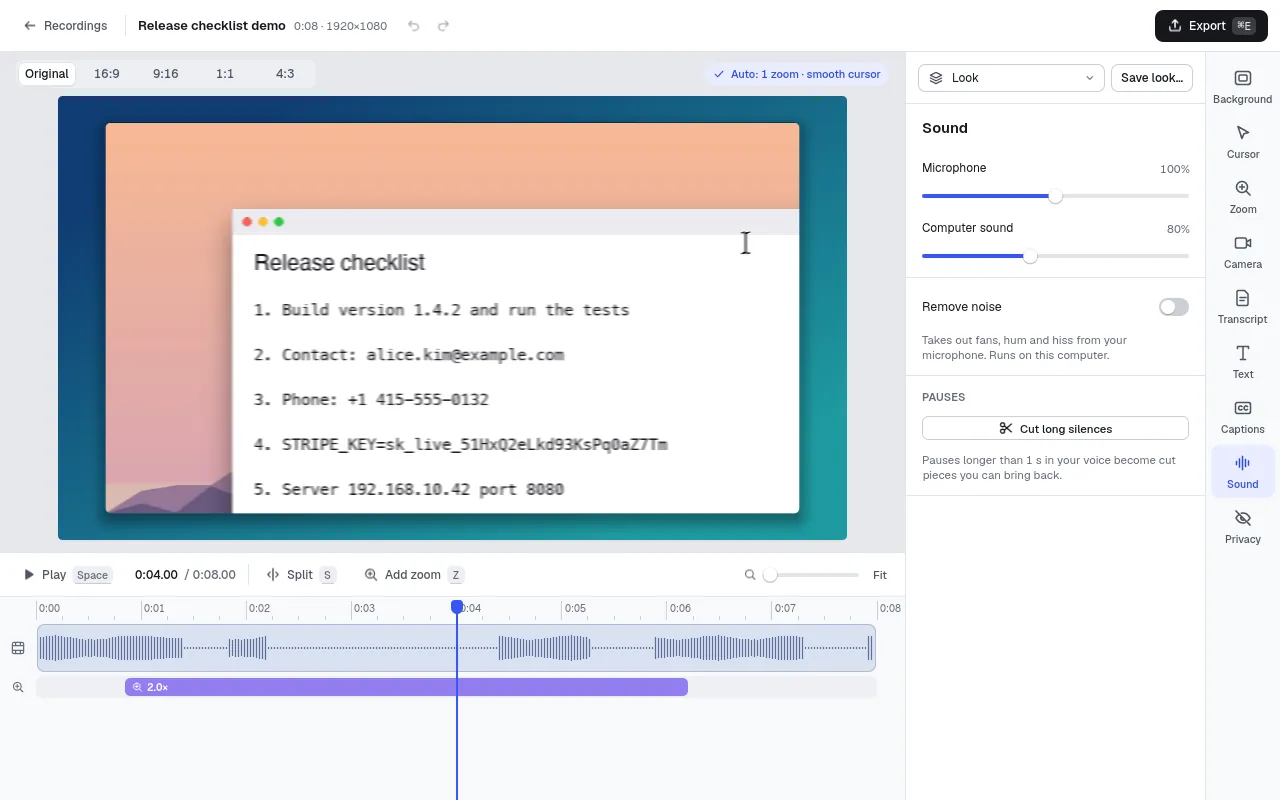Click the Computer sound slider handle

[x=1030, y=256]
